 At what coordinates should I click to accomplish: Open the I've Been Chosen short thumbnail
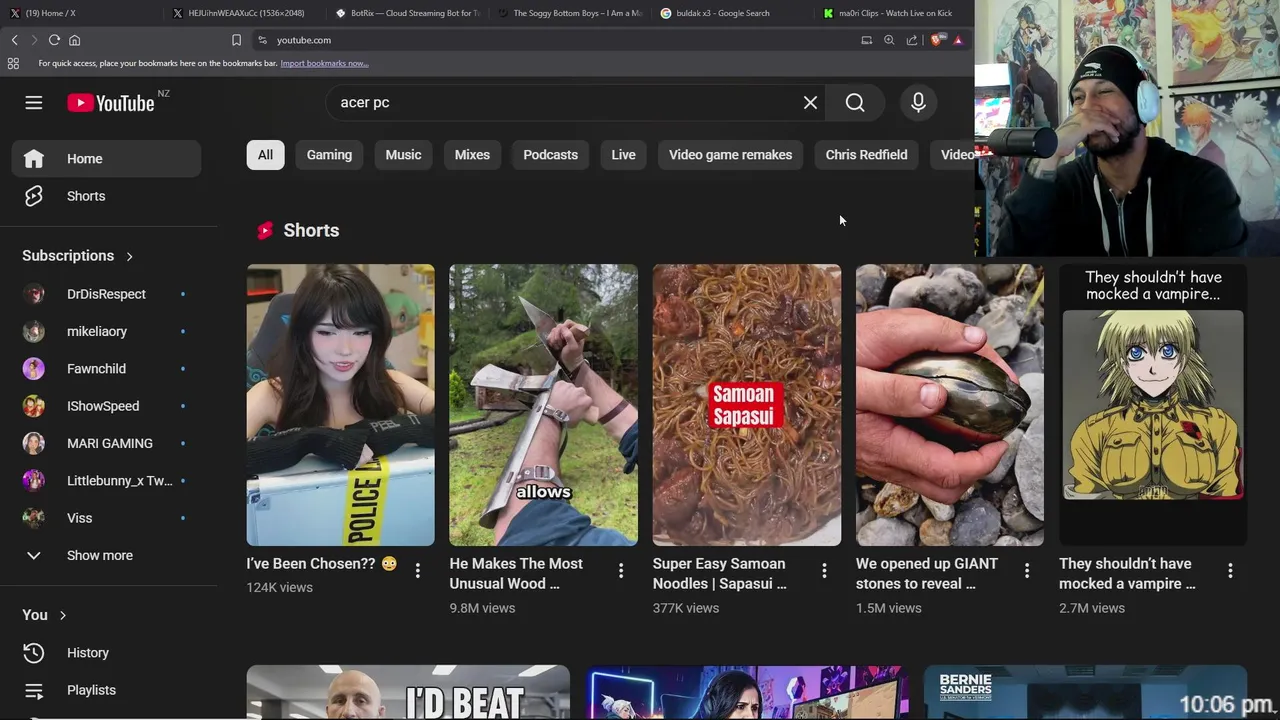click(341, 405)
